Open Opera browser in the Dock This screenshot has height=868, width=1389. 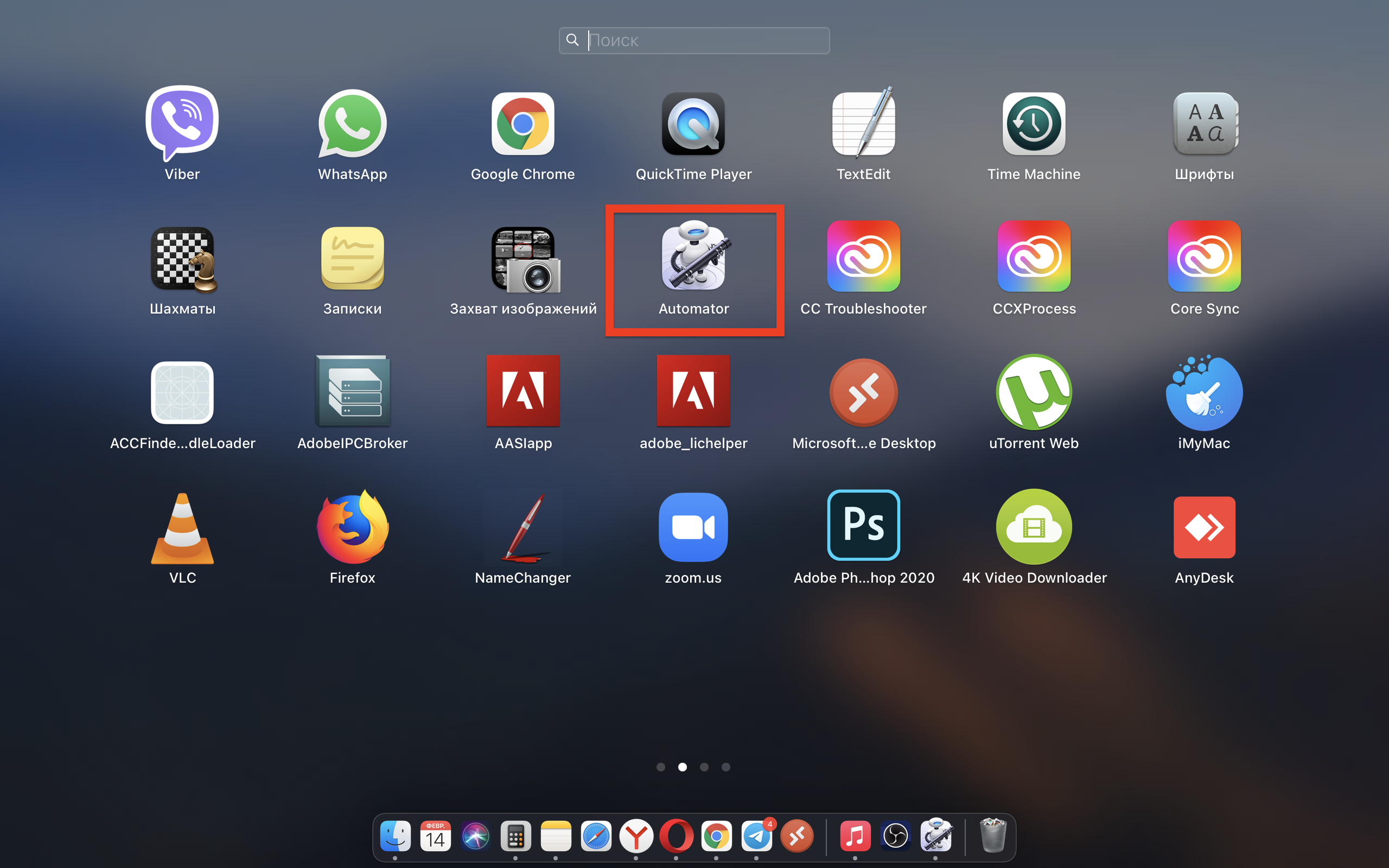click(676, 836)
